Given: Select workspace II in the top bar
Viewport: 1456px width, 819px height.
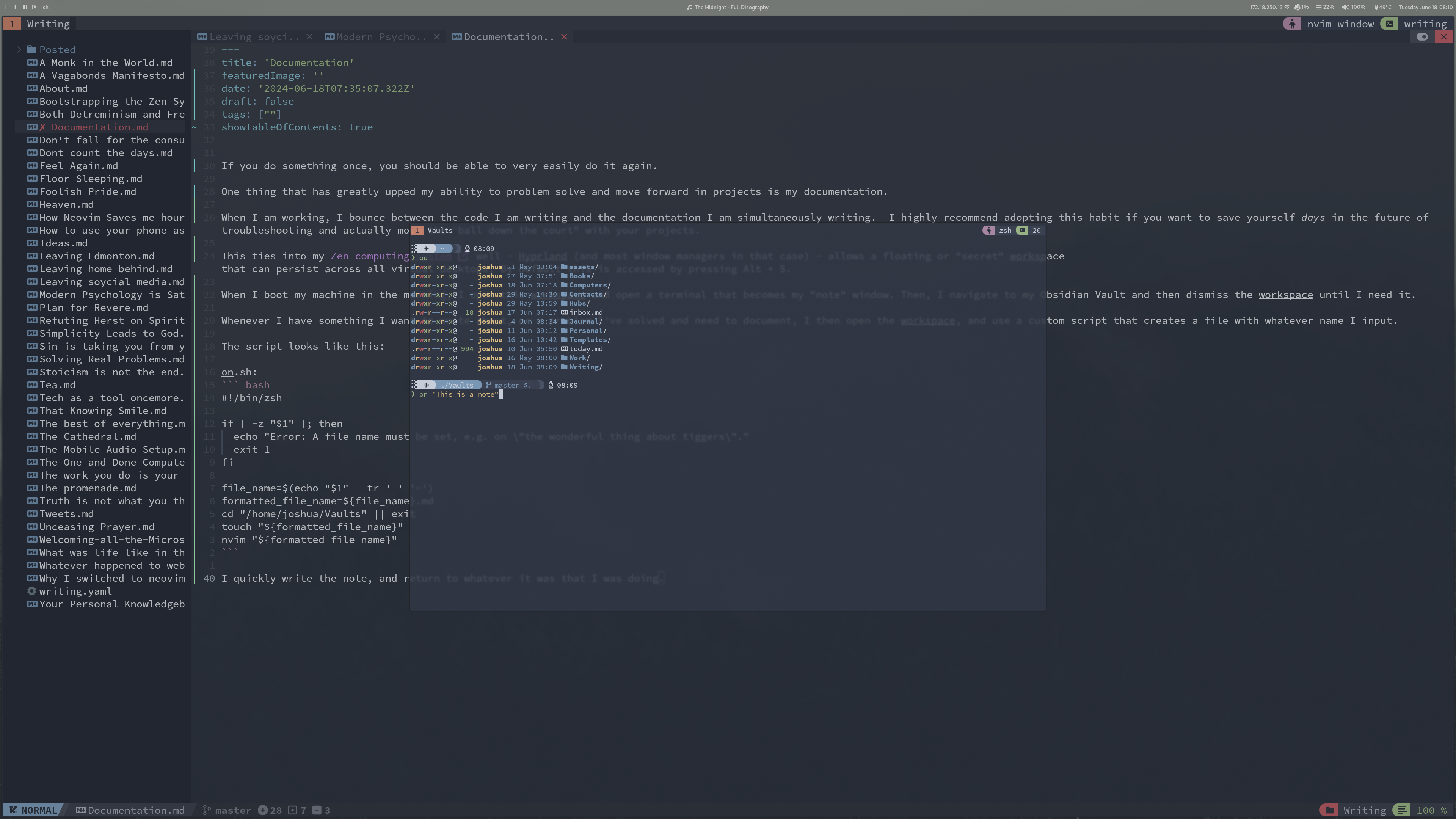Looking at the screenshot, I should (15, 7).
